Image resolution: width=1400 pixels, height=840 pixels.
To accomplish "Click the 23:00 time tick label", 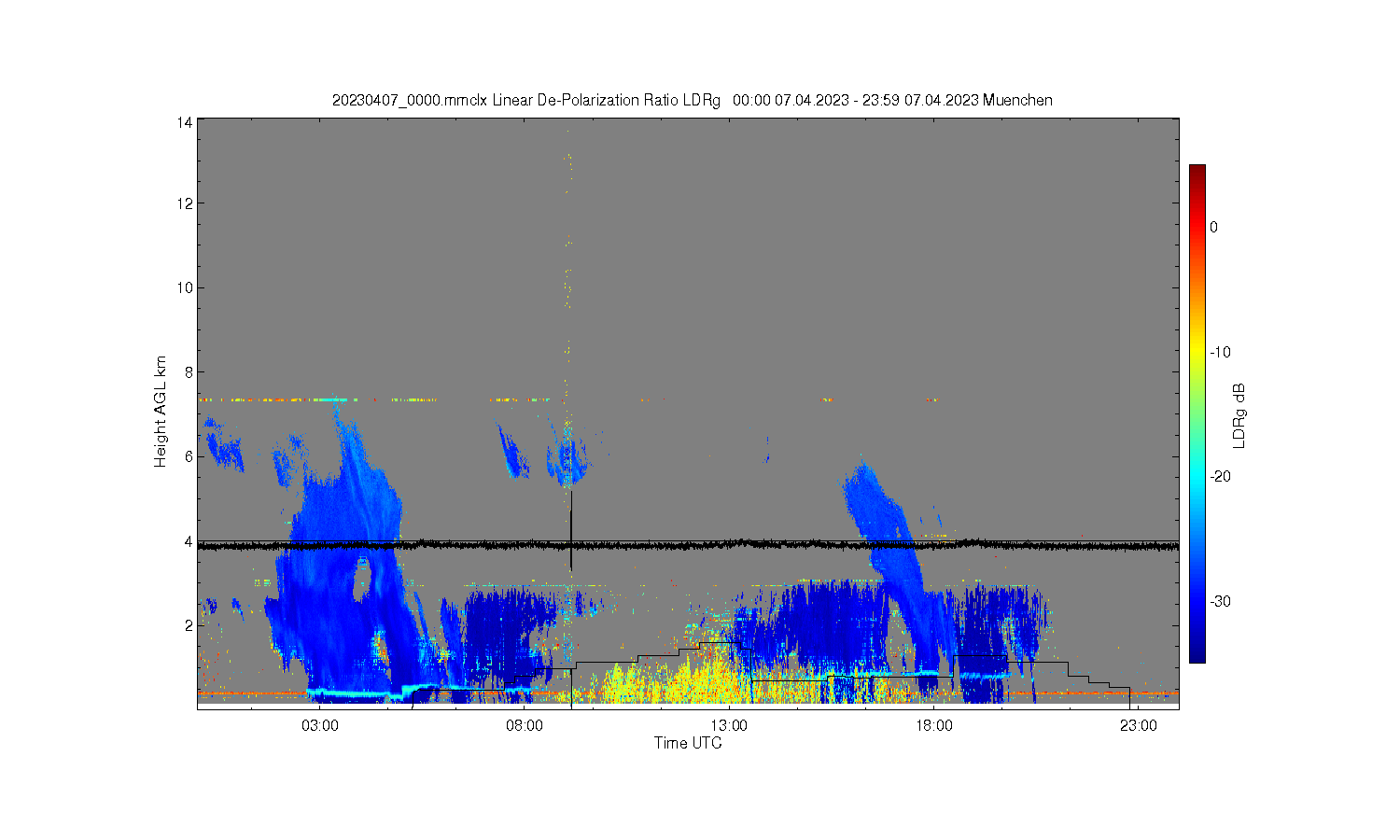I will tap(1139, 726).
